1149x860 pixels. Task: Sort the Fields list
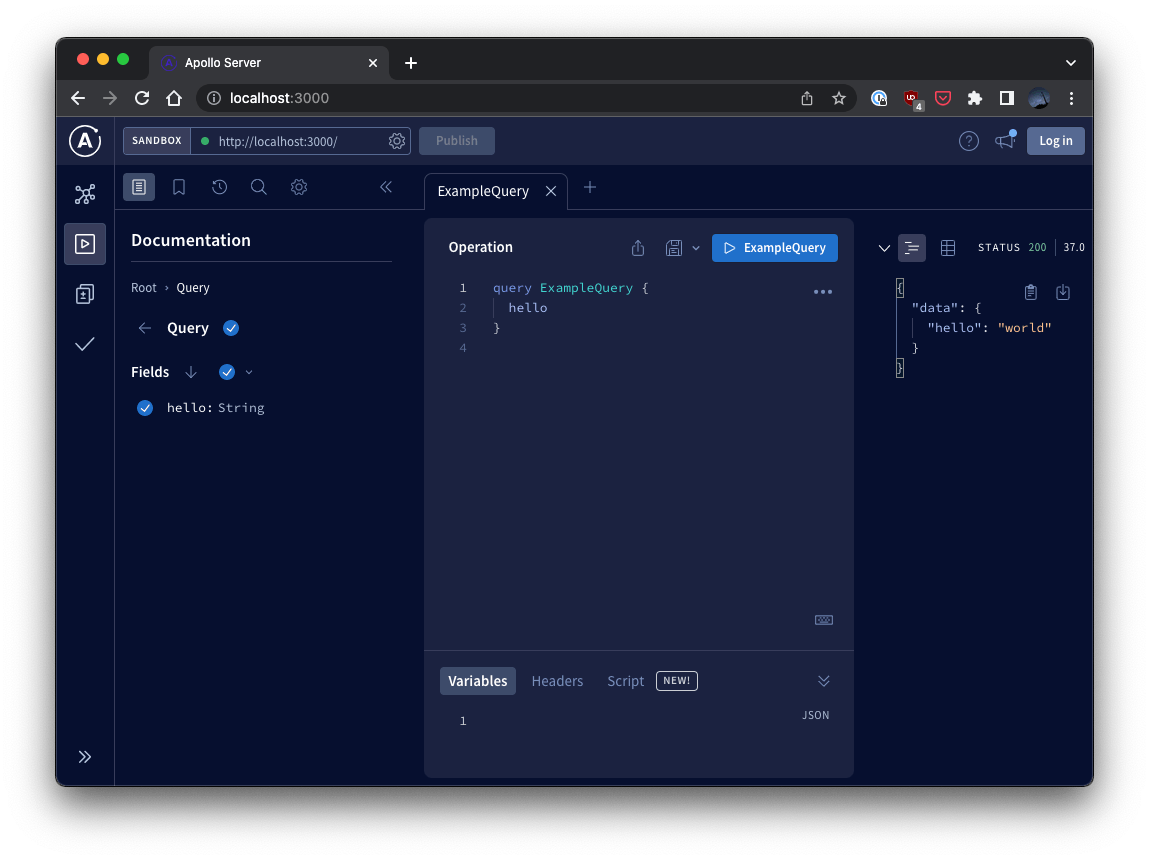pos(191,372)
